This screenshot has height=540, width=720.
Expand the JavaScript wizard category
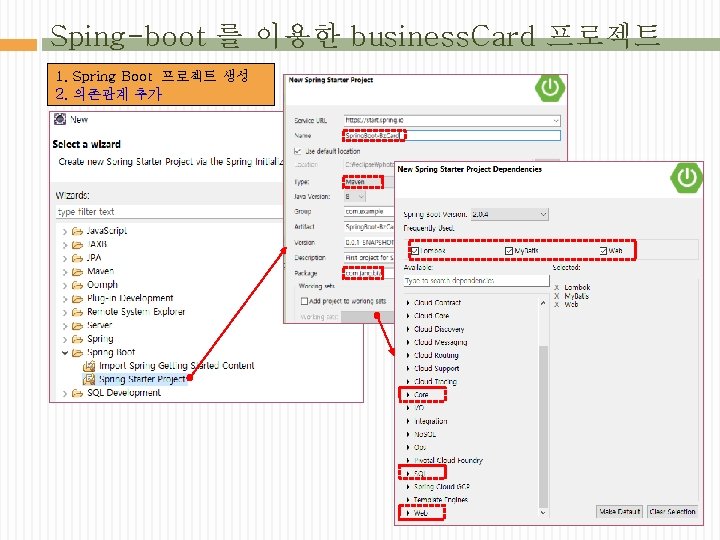[x=65, y=232]
